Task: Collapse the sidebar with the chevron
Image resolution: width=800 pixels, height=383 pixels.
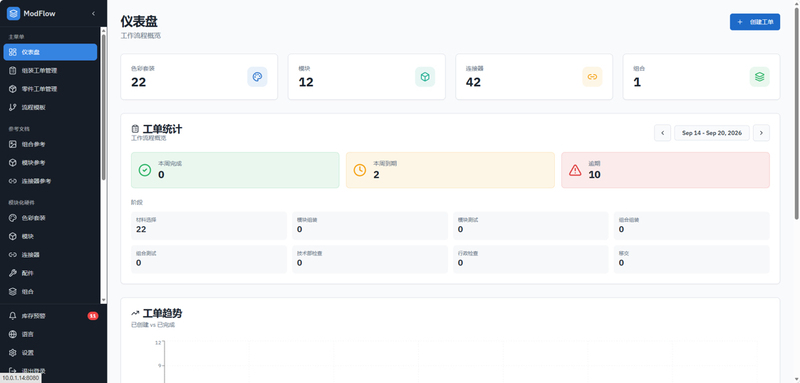Action: pos(93,14)
